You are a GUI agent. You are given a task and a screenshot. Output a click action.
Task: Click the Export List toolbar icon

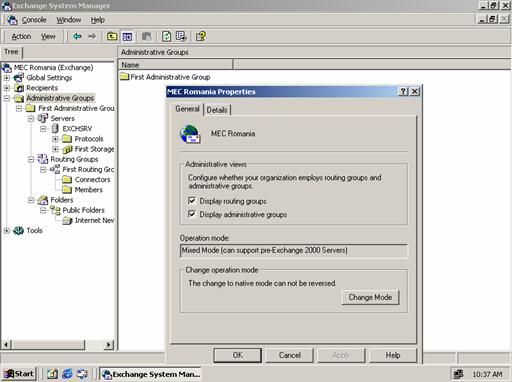coord(181,36)
